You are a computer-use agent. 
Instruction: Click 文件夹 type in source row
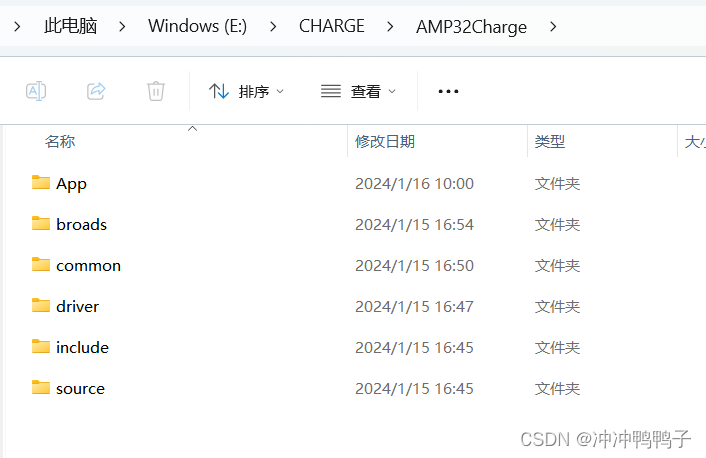[557, 389]
